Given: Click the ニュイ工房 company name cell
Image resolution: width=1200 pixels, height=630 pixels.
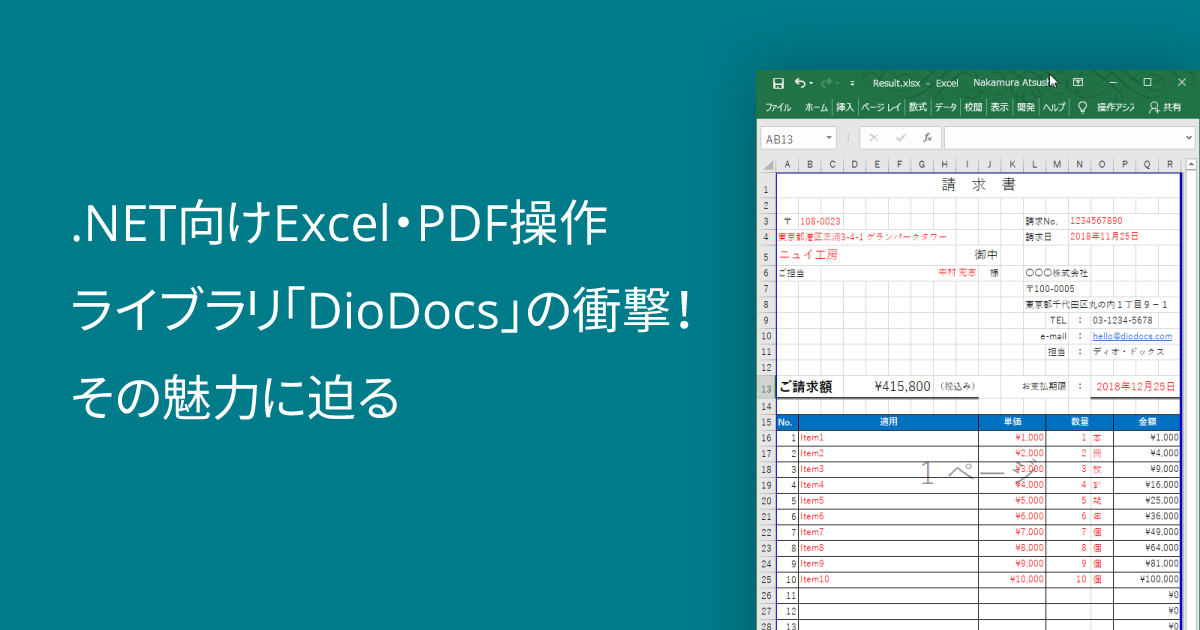Looking at the screenshot, I should coord(808,255).
